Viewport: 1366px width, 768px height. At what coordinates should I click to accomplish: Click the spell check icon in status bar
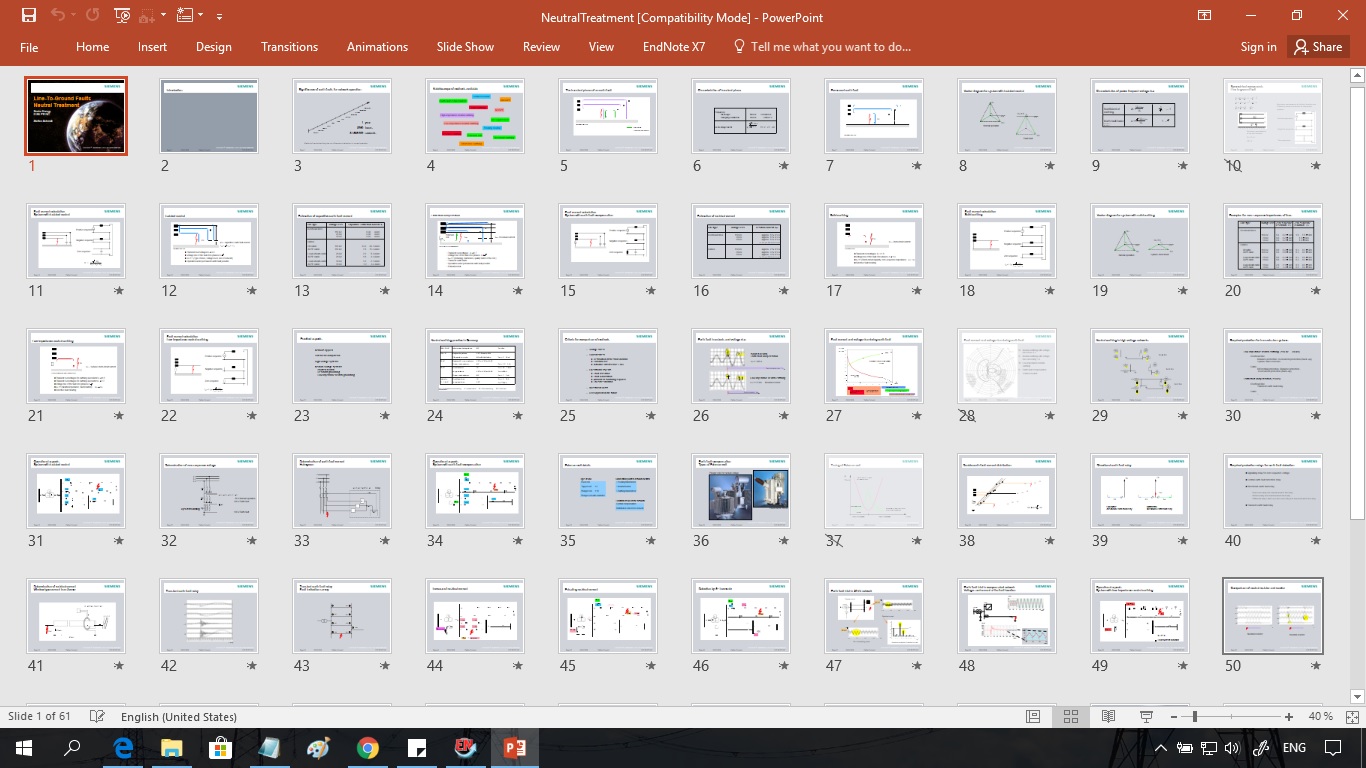(97, 717)
